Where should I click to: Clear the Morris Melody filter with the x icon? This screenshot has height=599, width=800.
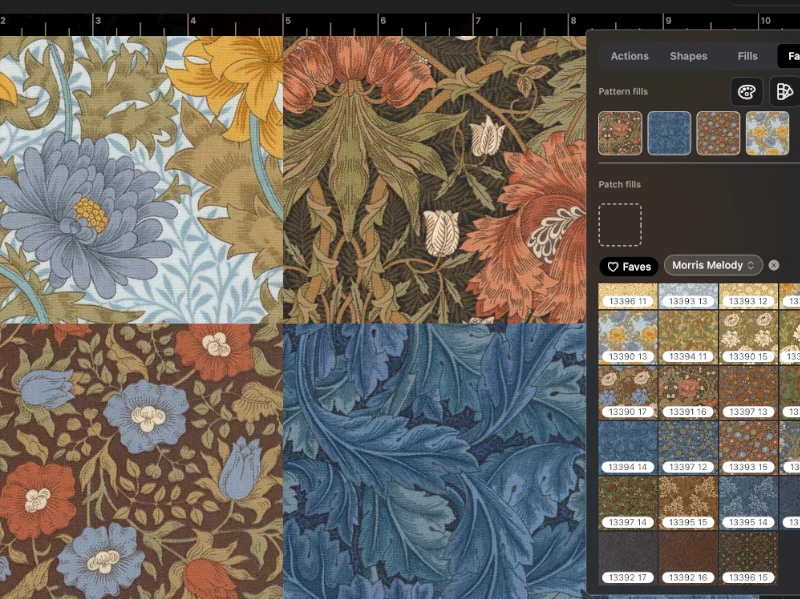pos(774,265)
